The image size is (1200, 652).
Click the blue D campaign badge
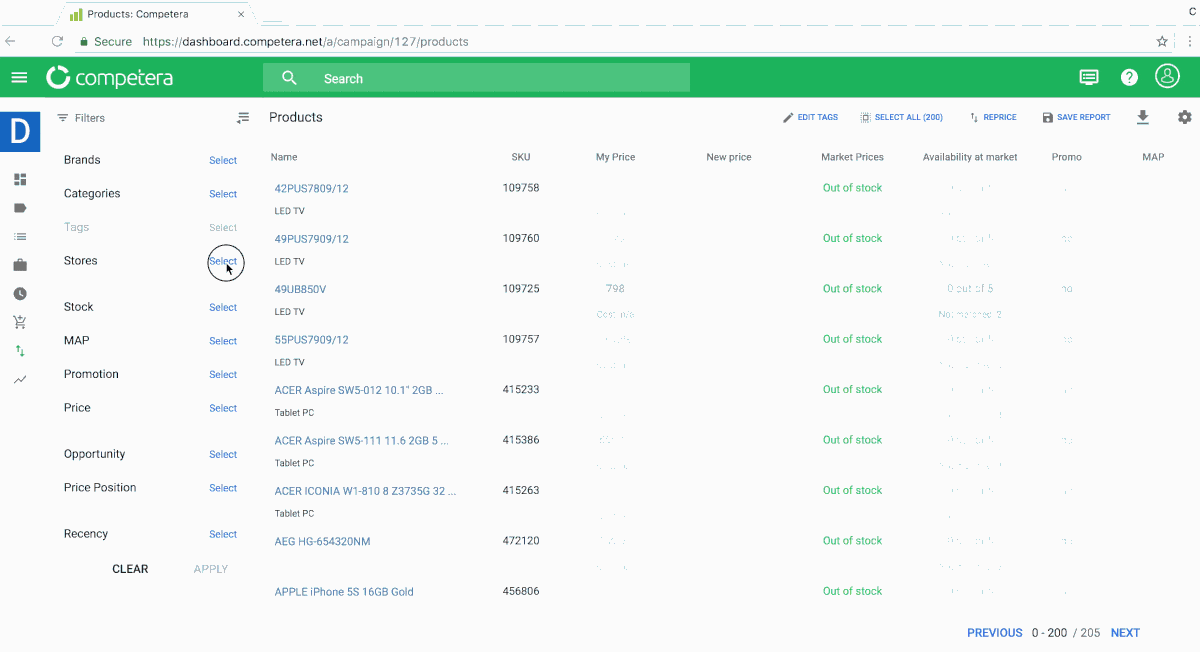tap(20, 130)
